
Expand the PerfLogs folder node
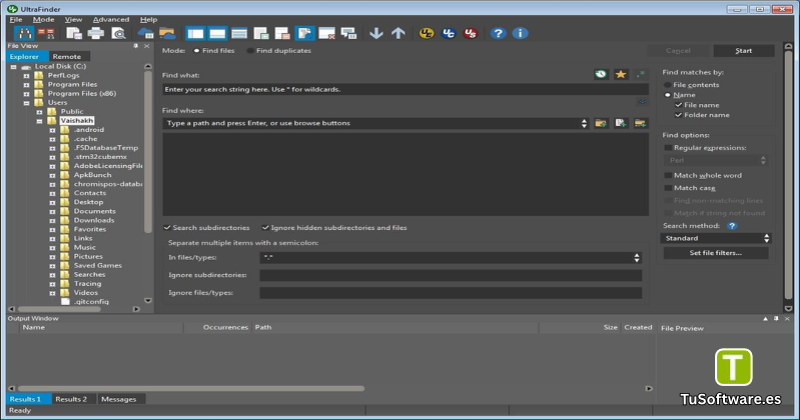coord(27,76)
